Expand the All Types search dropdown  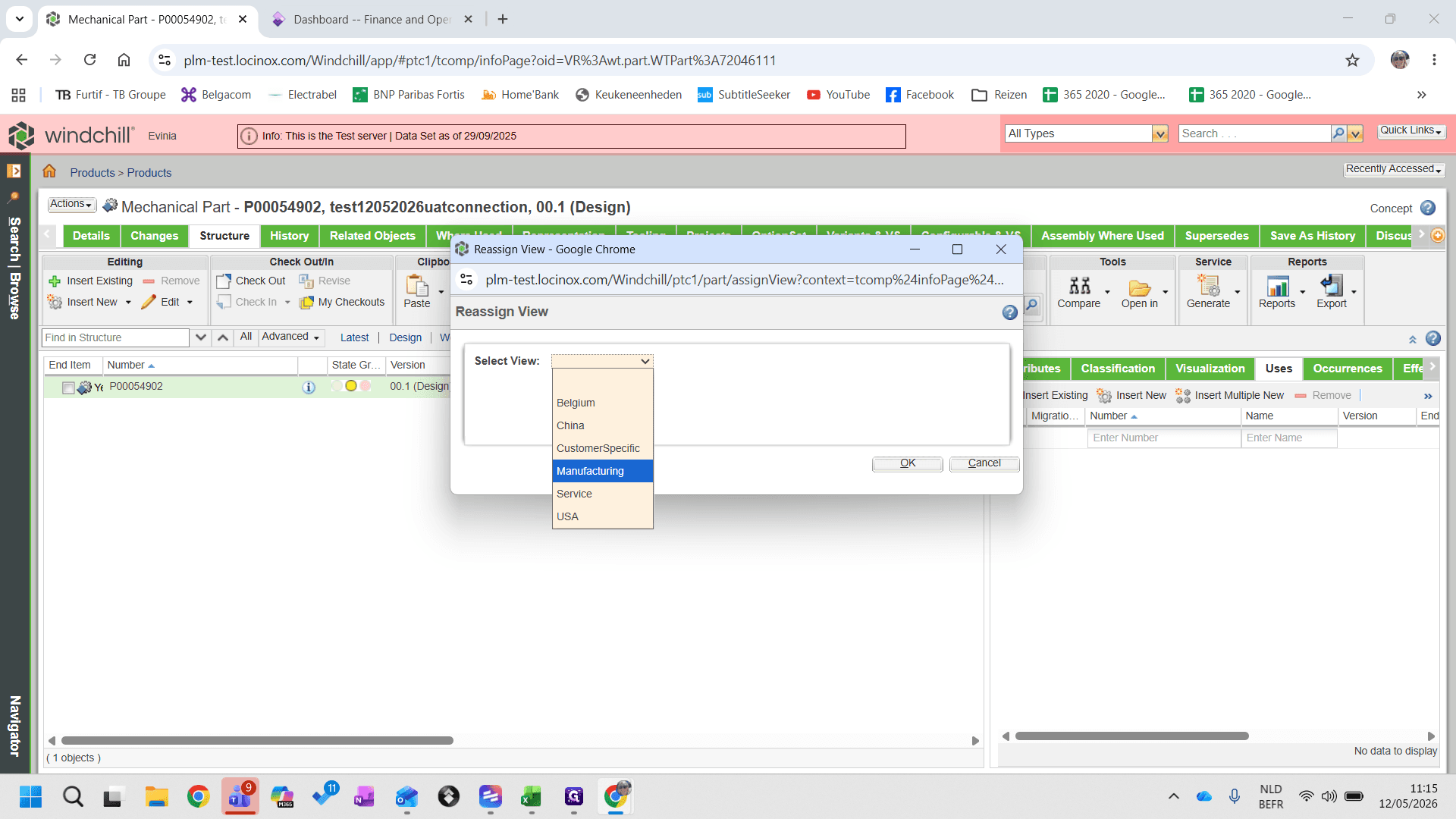coord(1159,133)
